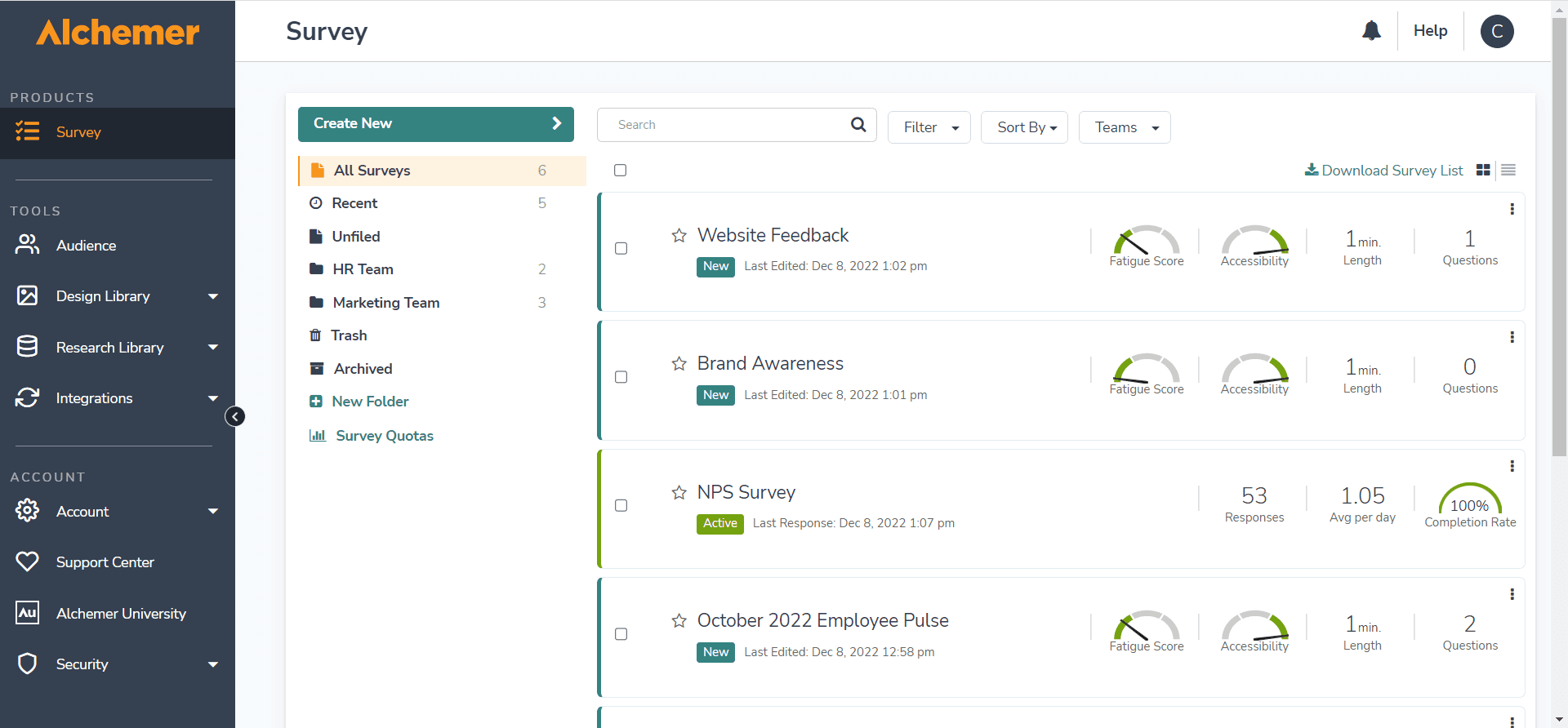The width and height of the screenshot is (1568, 728).
Task: Star the NPS Survey
Action: 679,493
